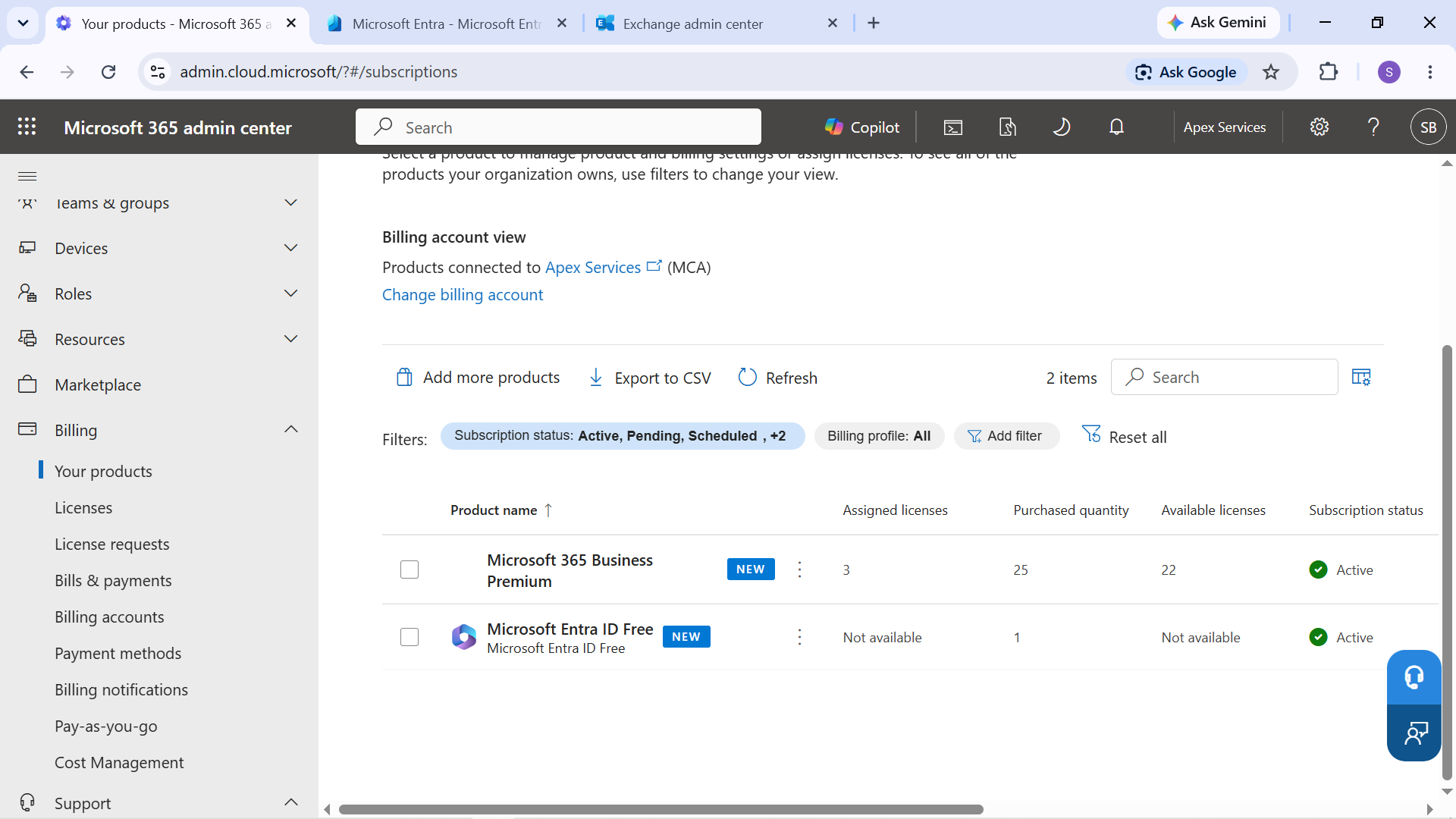Open feedback floating button
This screenshot has width=1456, height=819.
point(1414,733)
